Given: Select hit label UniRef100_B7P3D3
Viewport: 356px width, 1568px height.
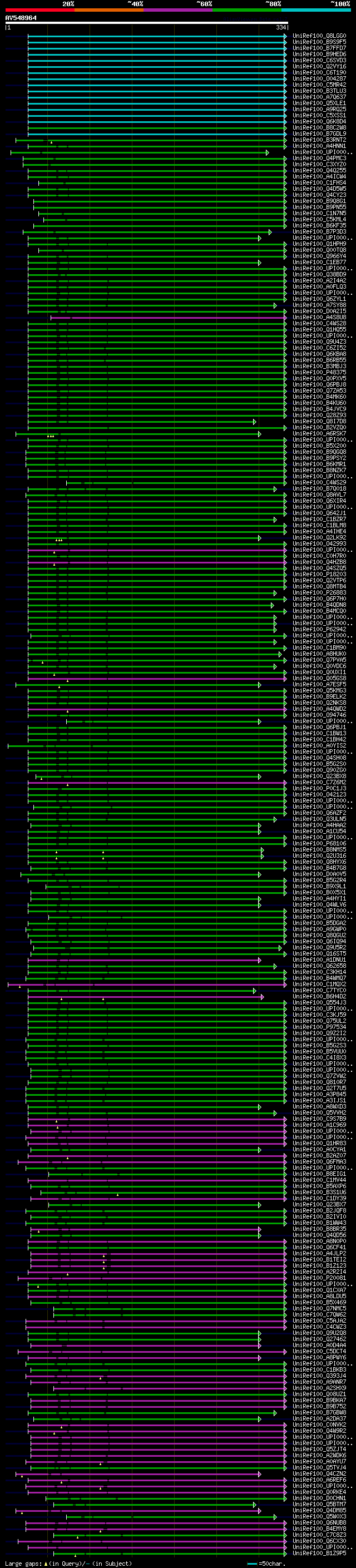Looking at the screenshot, I should coord(319,231).
